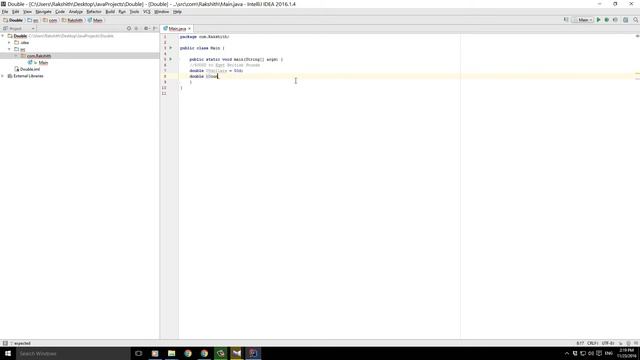Screen dimensions: 640x360
Task: Open the IntelliJ IDEA icon in the taskbar
Action: (253, 353)
